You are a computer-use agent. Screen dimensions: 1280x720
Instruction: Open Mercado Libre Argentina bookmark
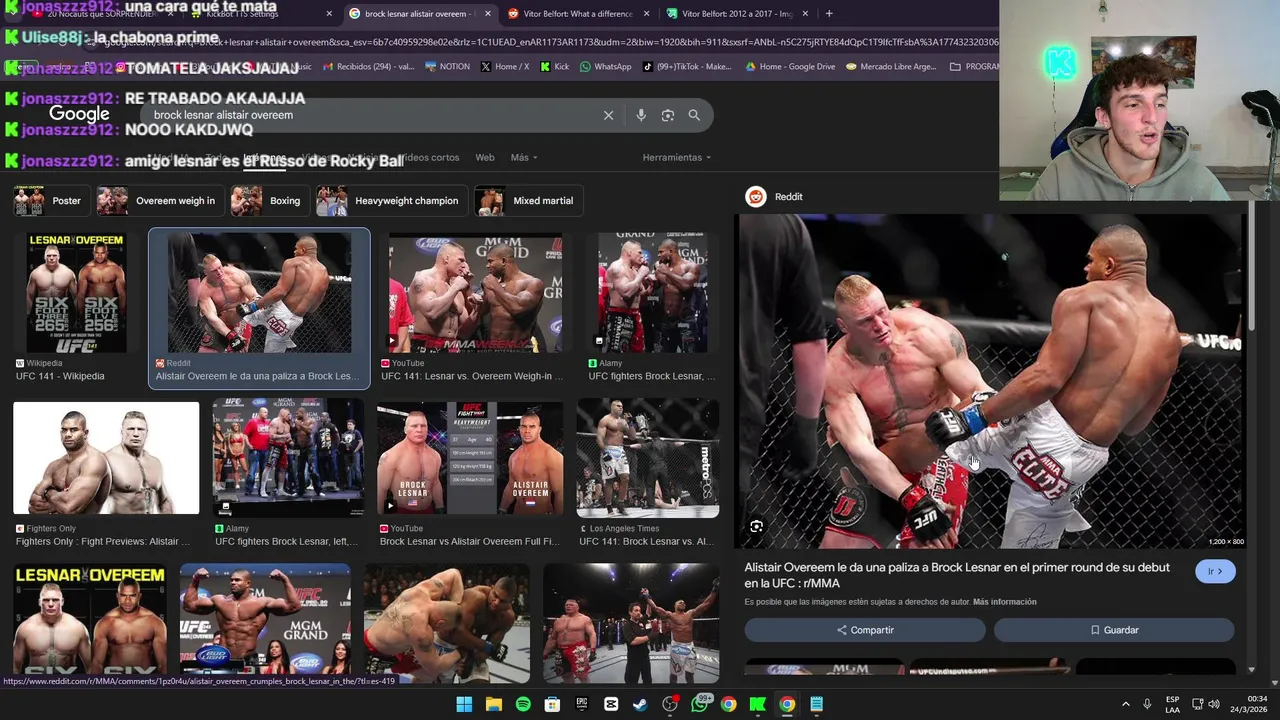click(x=891, y=67)
